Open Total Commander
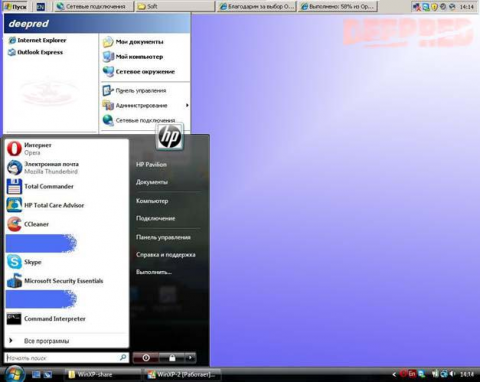This screenshot has height=382, width=480. click(x=67, y=186)
